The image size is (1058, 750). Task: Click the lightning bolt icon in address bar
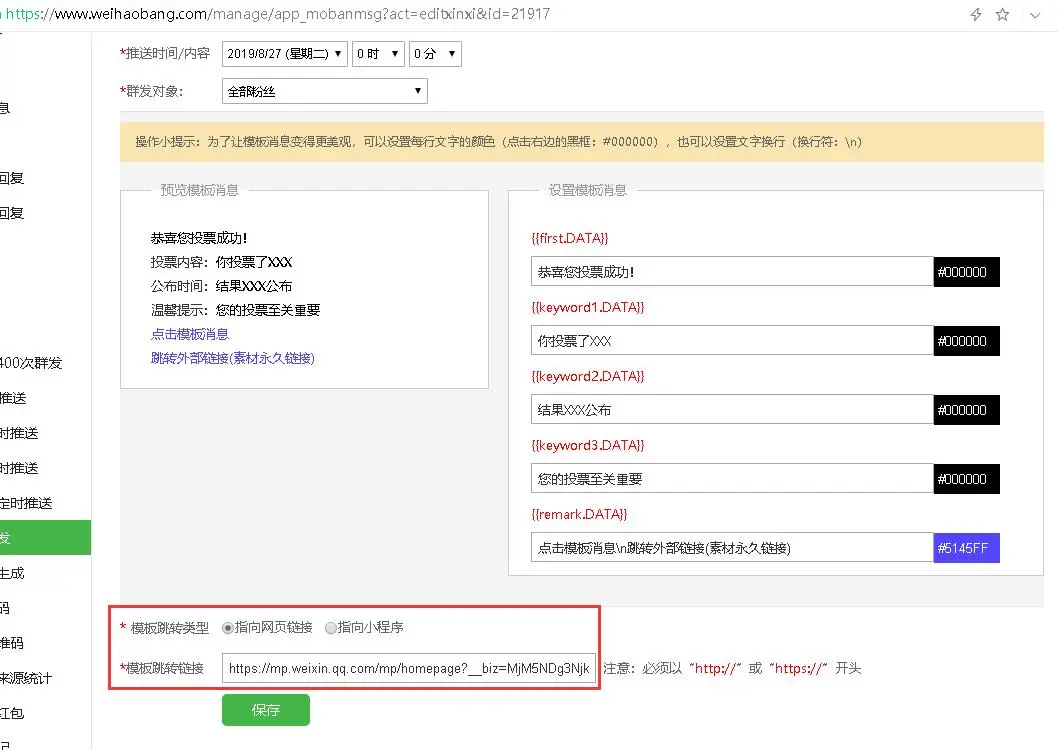(x=976, y=14)
